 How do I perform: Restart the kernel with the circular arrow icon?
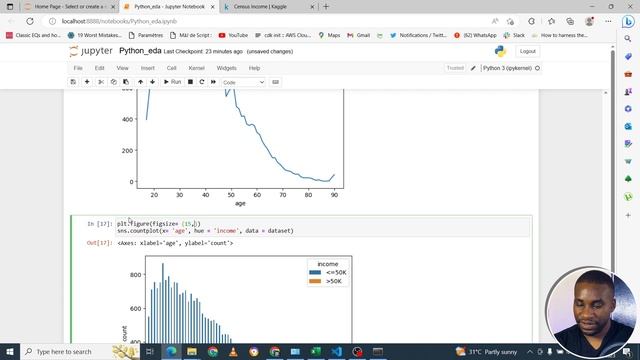tap(202, 82)
